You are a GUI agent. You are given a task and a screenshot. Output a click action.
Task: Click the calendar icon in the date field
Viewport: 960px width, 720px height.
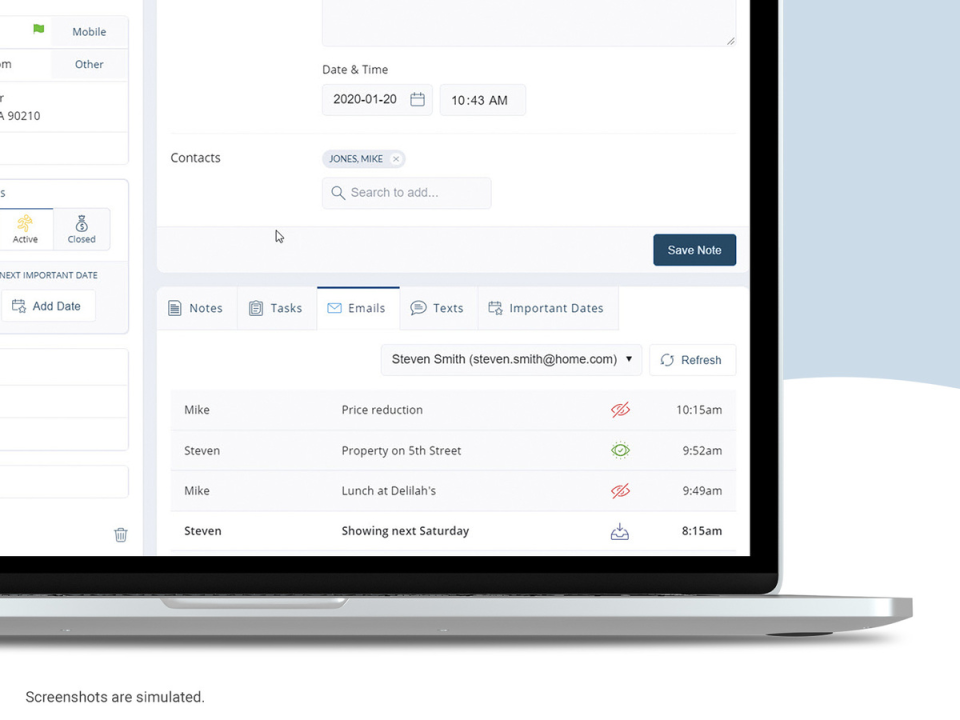tap(417, 99)
